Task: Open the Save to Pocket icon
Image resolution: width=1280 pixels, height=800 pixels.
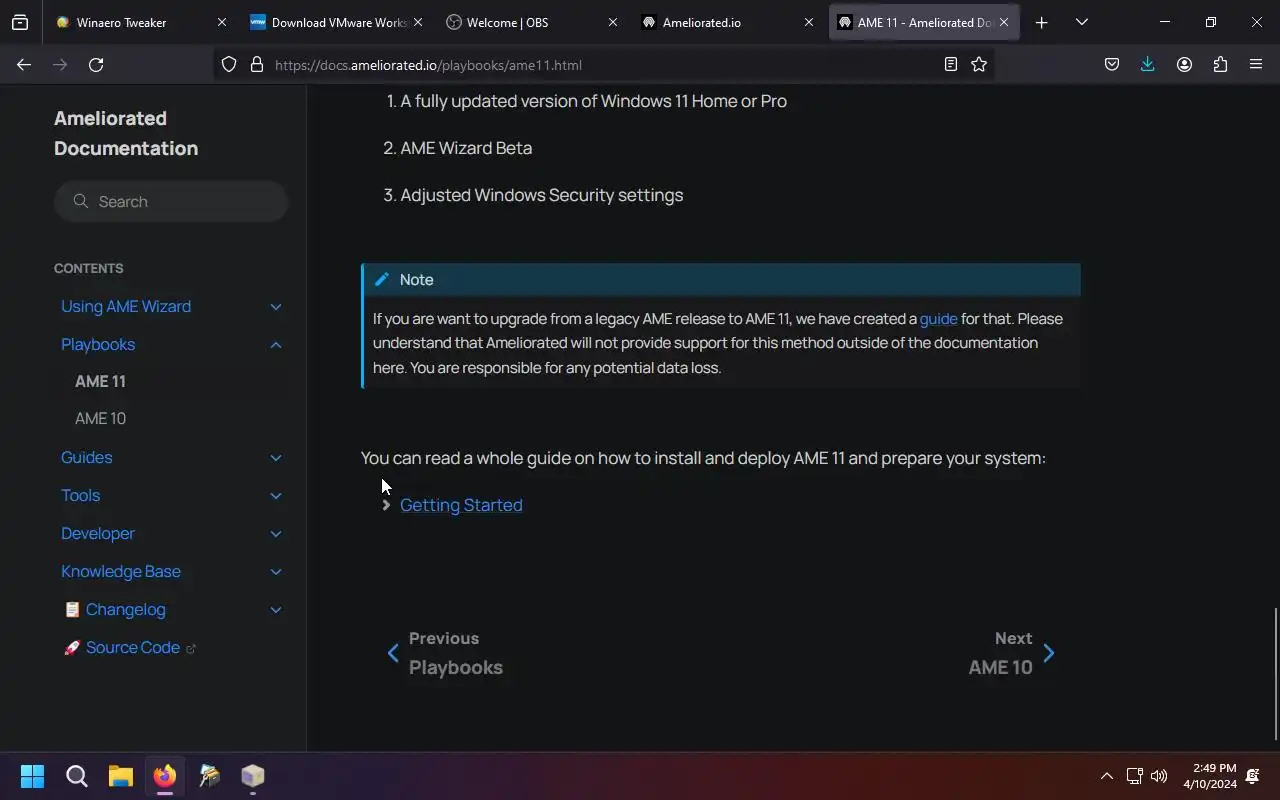Action: tap(1112, 65)
